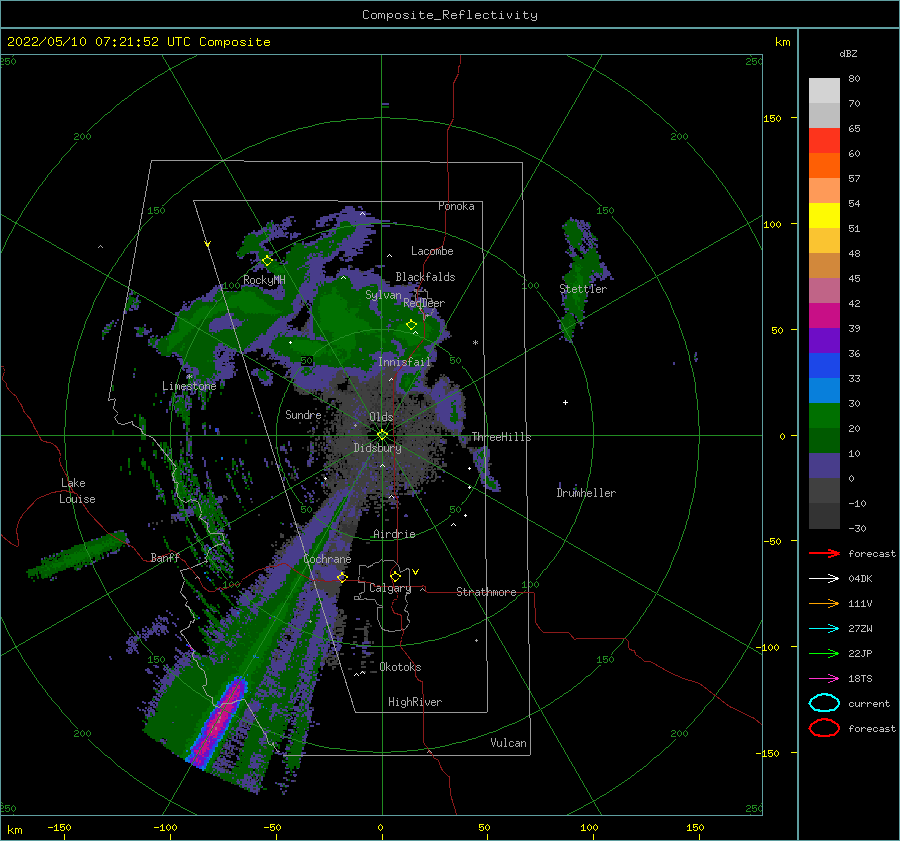Click the Ponoka city label
The width and height of the screenshot is (900, 841).
click(x=456, y=206)
